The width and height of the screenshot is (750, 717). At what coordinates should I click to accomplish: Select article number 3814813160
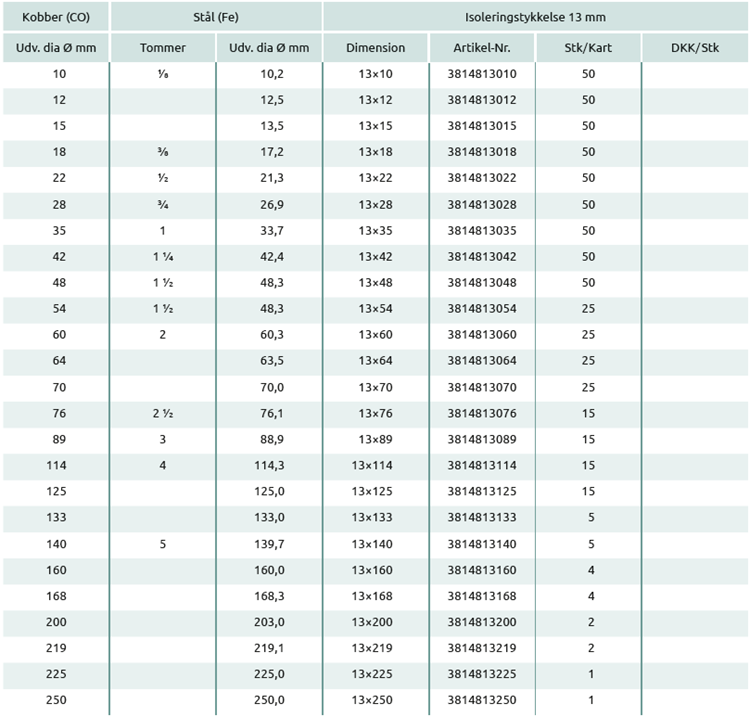(482, 570)
